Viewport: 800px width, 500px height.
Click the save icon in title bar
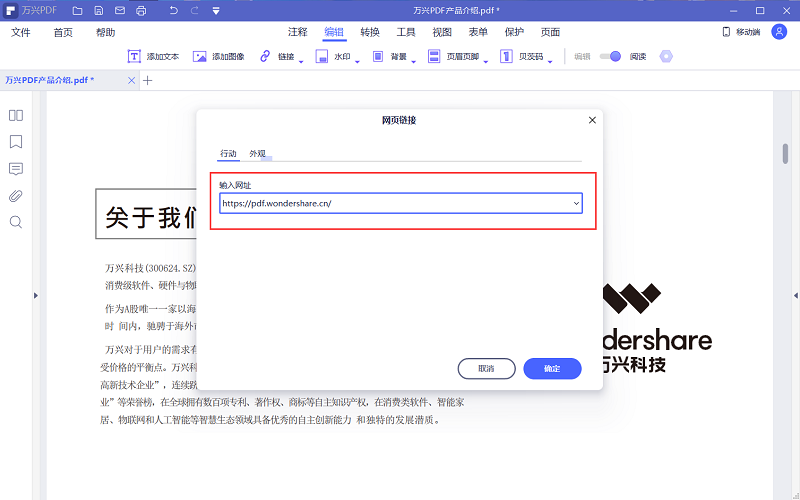click(x=98, y=10)
